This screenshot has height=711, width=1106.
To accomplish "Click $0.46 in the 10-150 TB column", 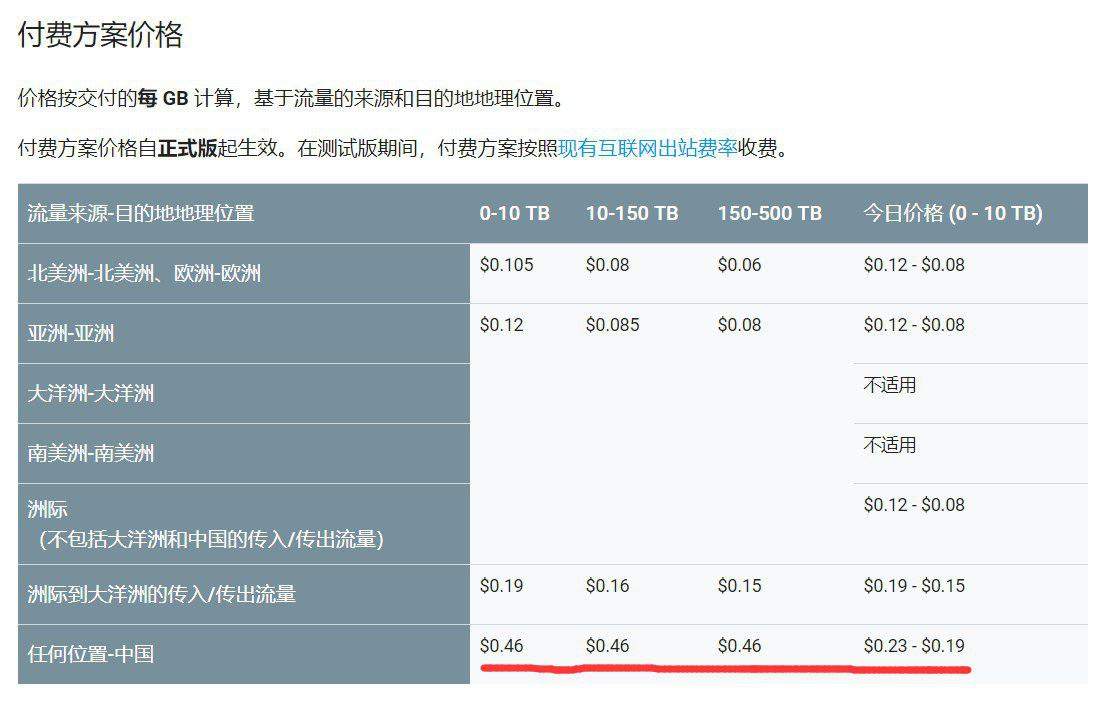I will coord(607,645).
